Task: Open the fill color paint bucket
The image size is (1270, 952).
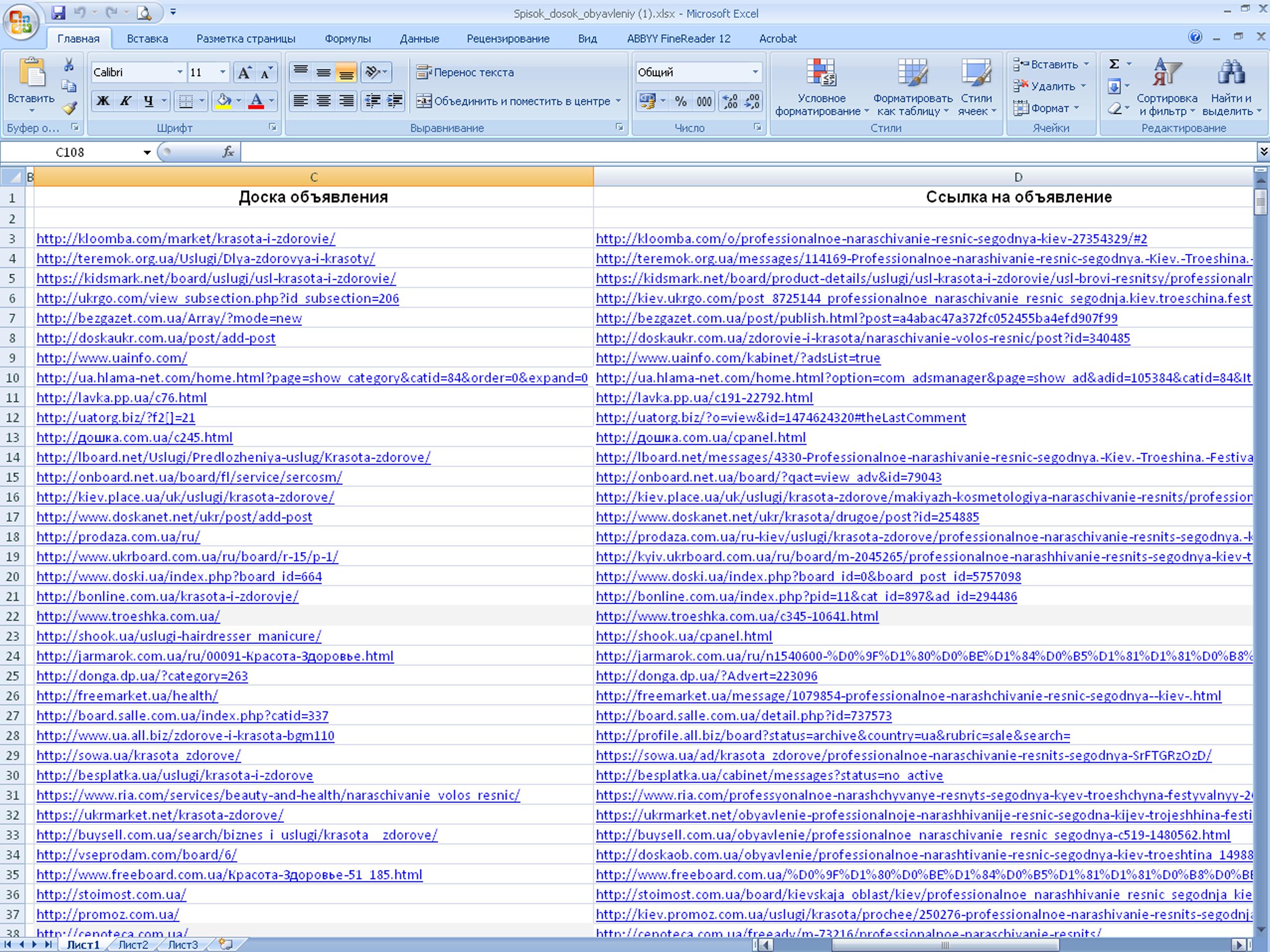Action: (223, 102)
